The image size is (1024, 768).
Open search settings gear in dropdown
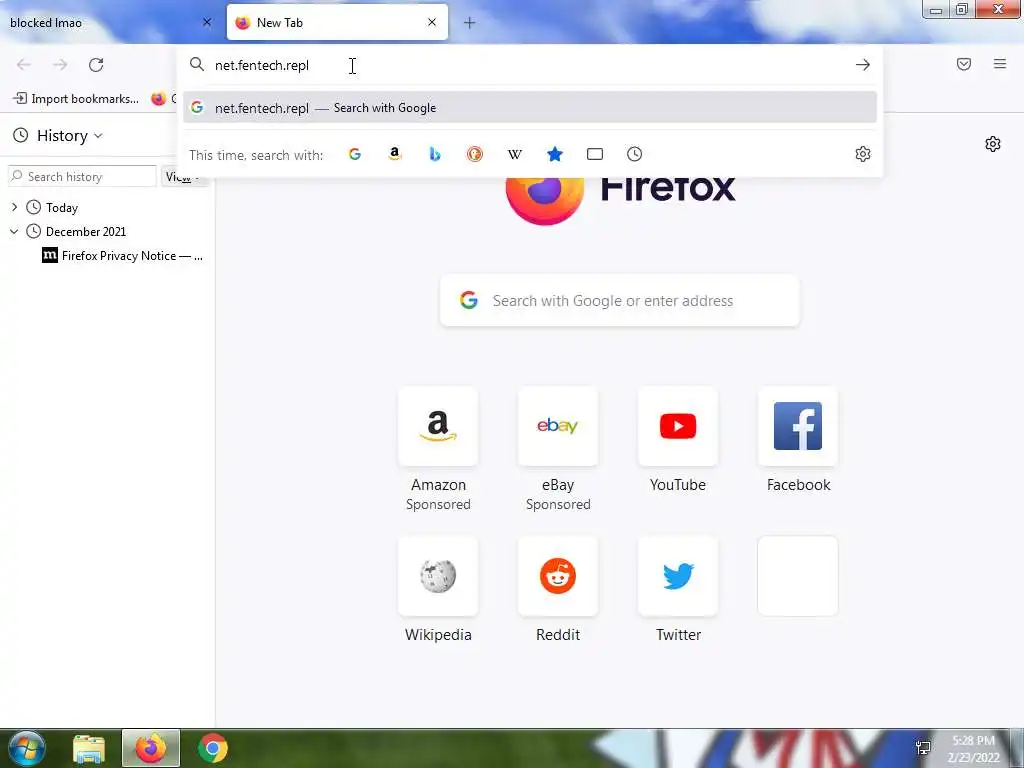pyautogui.click(x=863, y=154)
